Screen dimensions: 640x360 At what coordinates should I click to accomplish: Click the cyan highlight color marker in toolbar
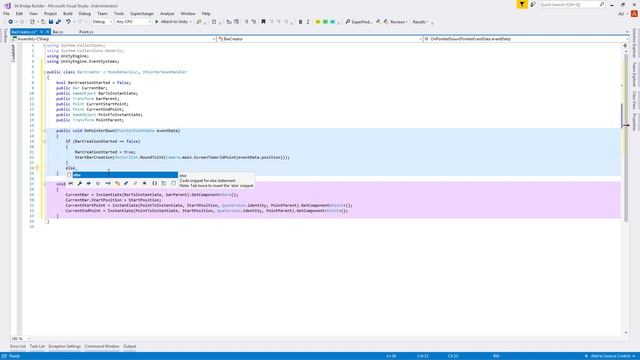pyautogui.click(x=333, y=22)
